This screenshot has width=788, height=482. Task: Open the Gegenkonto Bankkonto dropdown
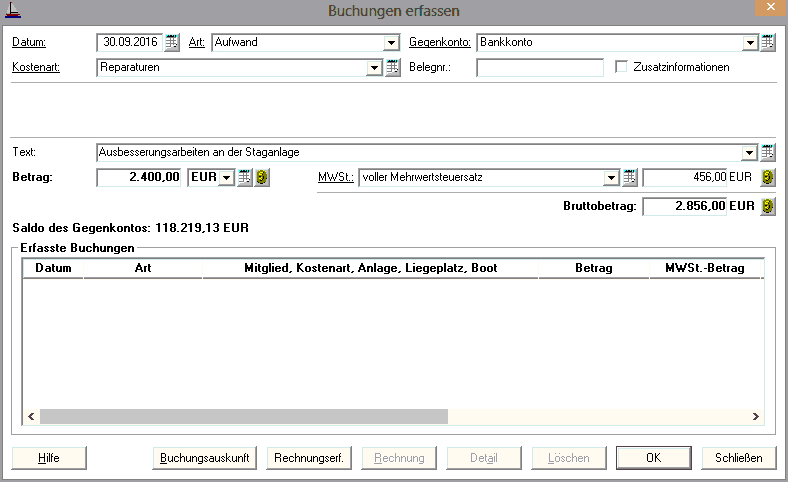pos(750,43)
